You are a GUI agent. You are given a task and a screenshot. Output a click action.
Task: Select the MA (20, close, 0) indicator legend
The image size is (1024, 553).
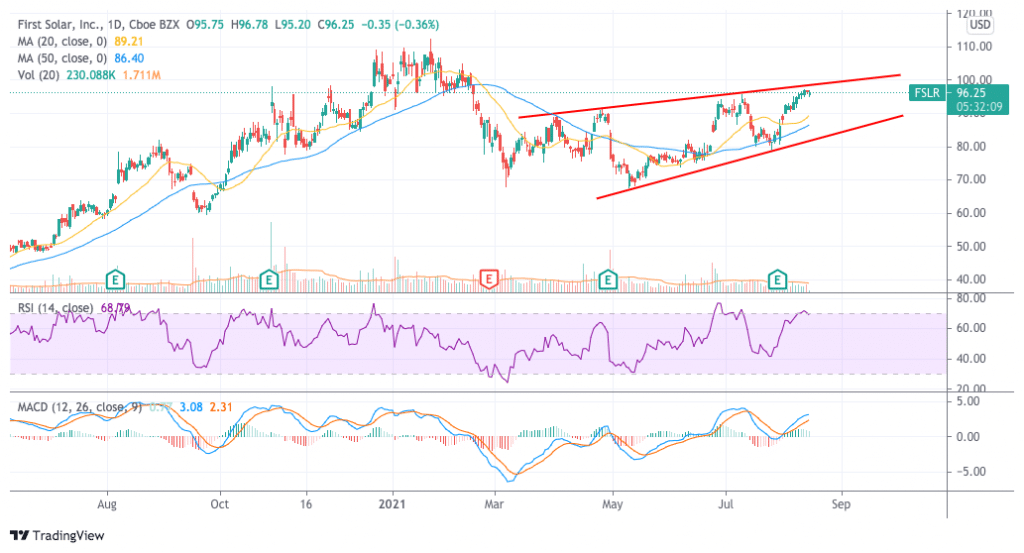(62, 41)
